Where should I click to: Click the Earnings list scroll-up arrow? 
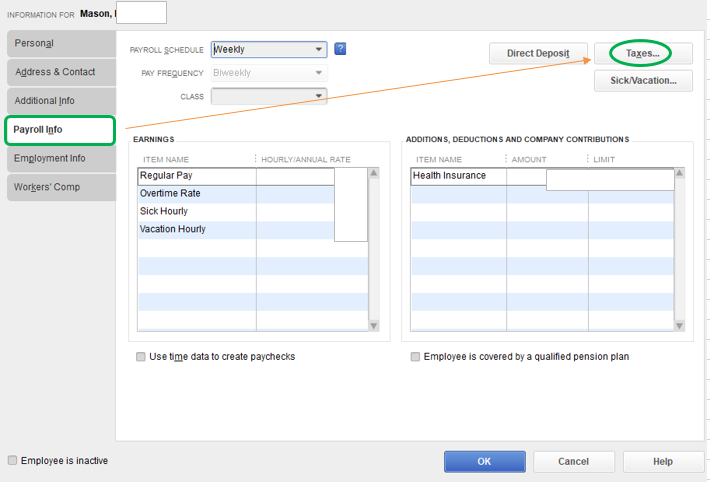coord(374,173)
